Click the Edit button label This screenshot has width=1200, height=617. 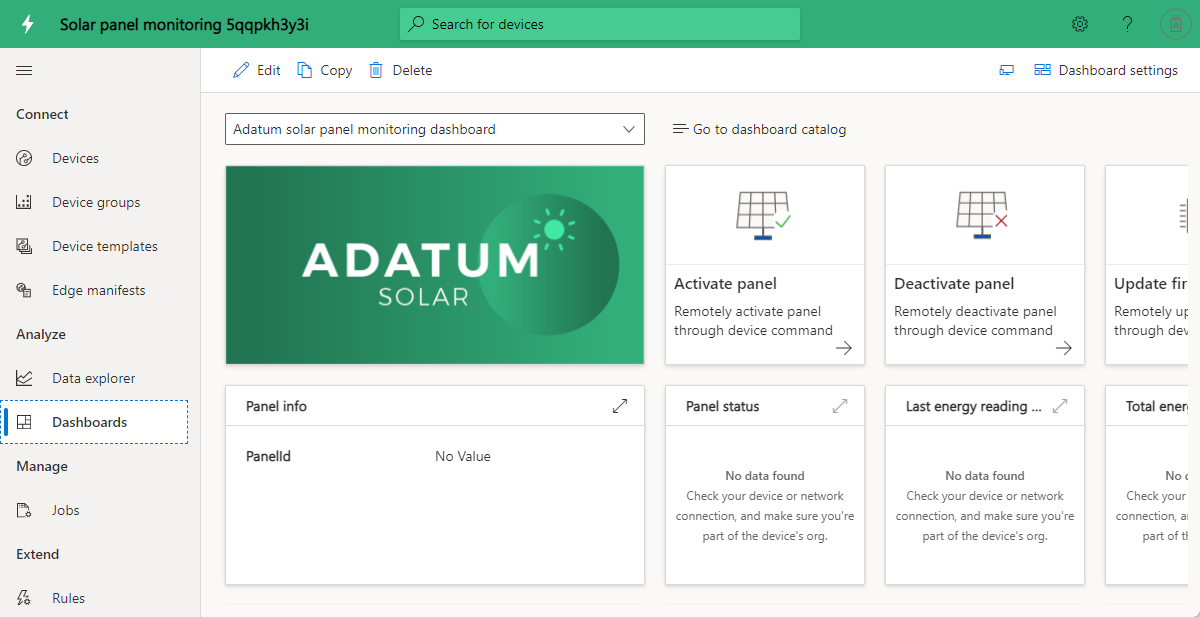(x=269, y=70)
